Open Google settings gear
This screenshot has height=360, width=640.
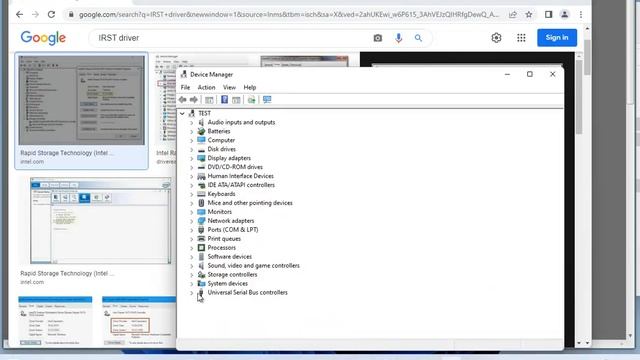(496, 38)
